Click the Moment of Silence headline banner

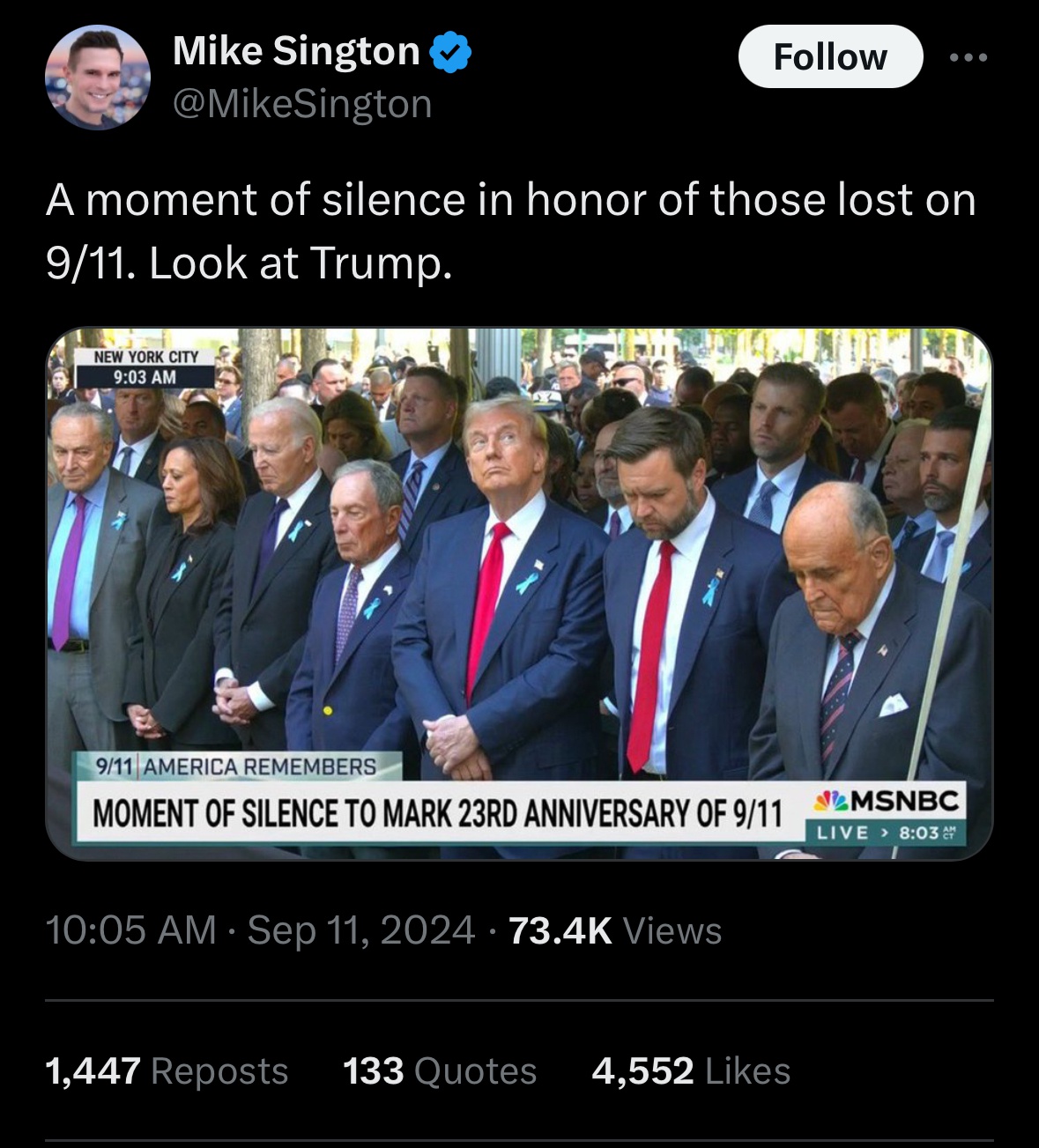point(438,812)
